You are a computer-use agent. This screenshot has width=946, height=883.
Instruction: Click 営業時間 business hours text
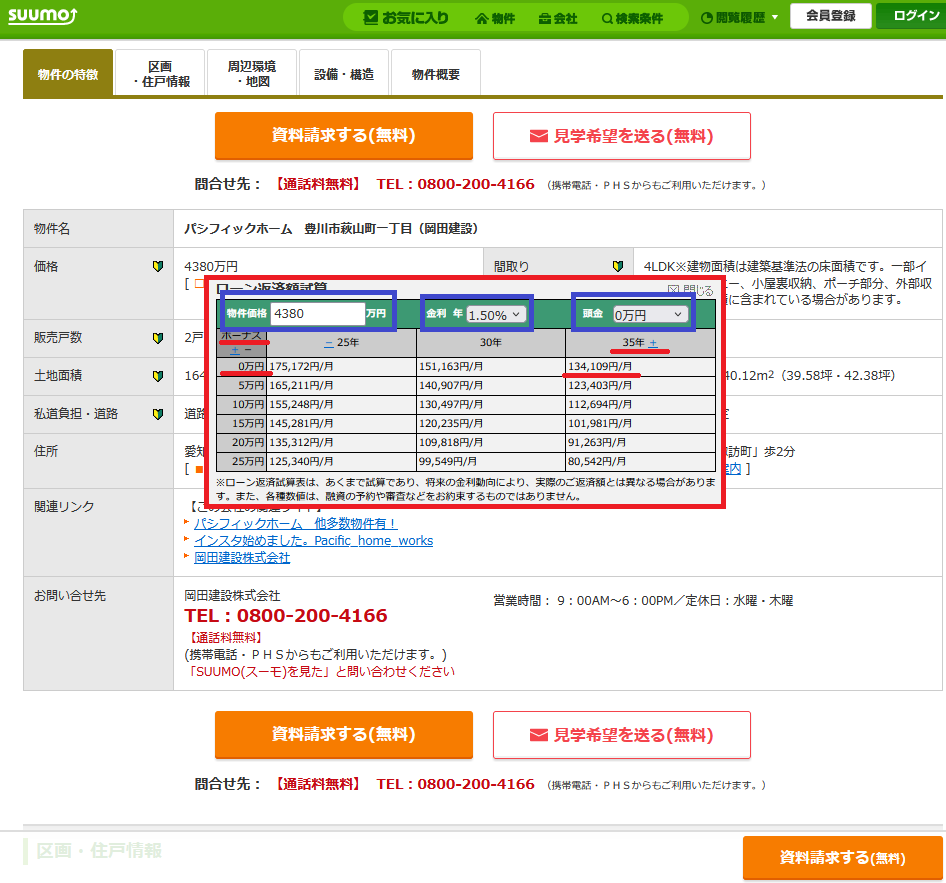643,601
